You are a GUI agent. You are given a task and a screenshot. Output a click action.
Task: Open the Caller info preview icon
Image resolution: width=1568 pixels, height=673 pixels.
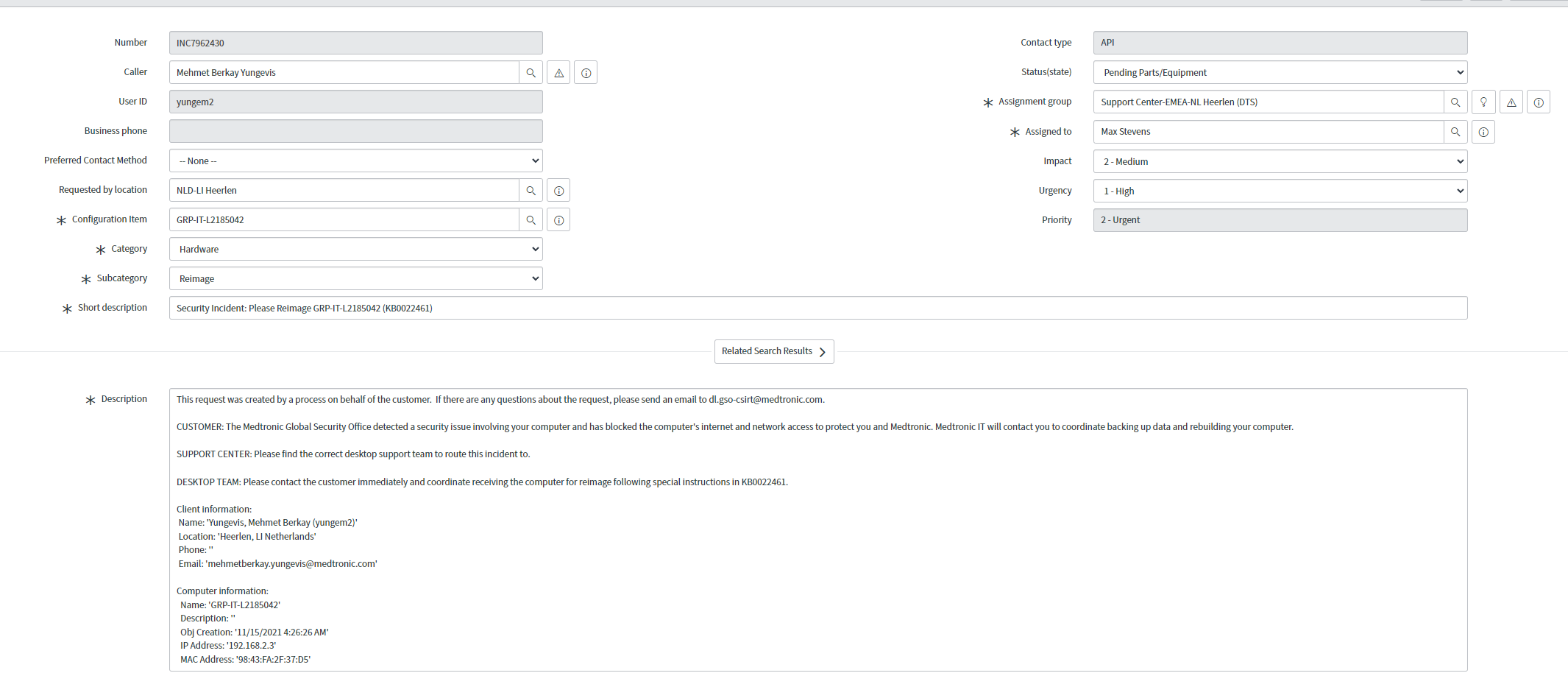coord(586,73)
